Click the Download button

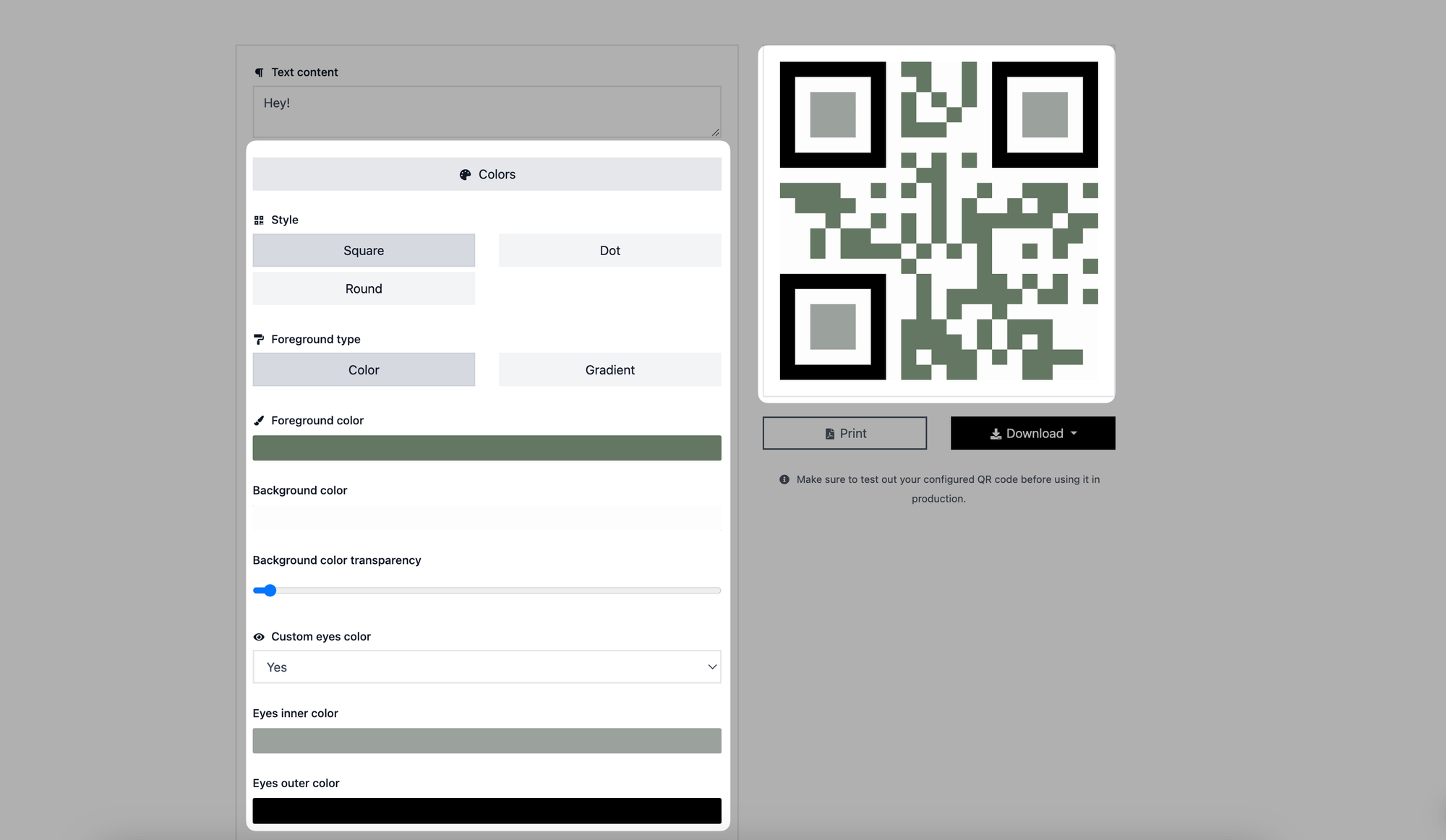1032,432
